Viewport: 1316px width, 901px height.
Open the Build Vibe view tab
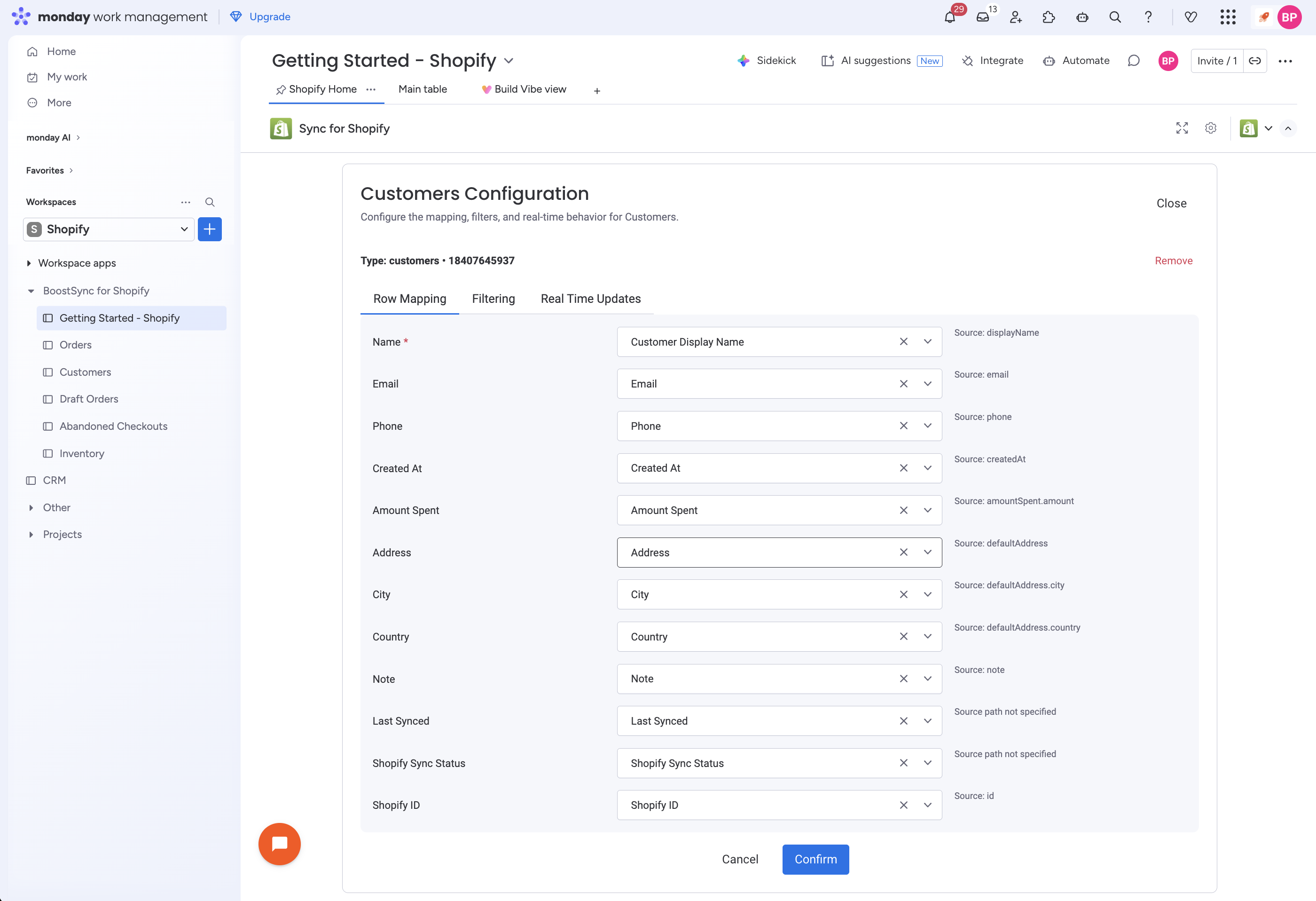tap(524, 89)
